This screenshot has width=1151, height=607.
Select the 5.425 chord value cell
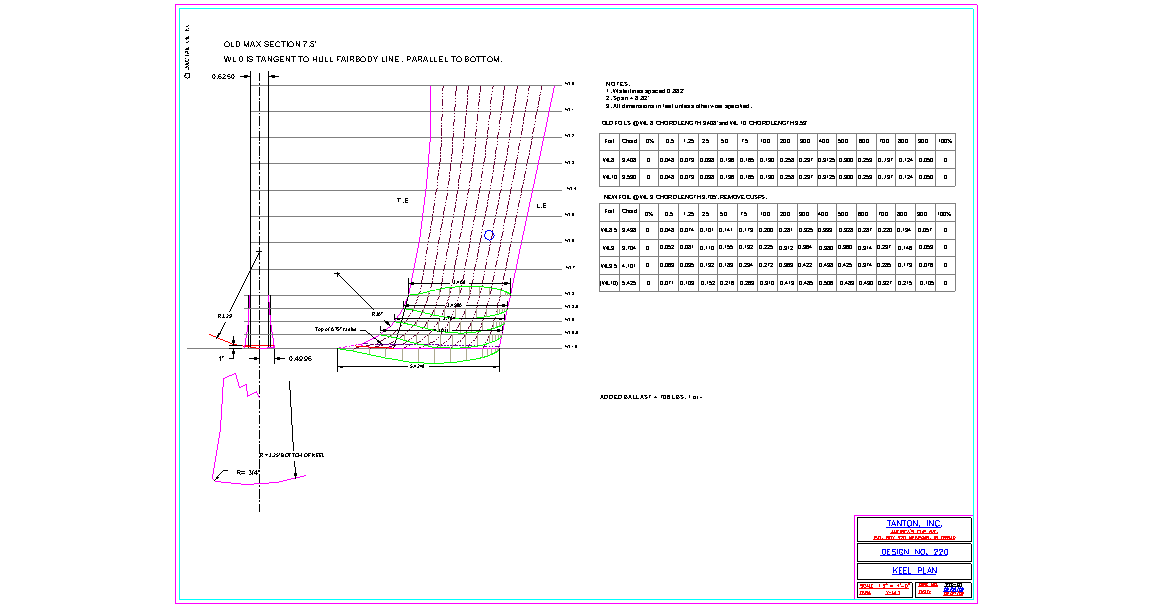point(629,283)
